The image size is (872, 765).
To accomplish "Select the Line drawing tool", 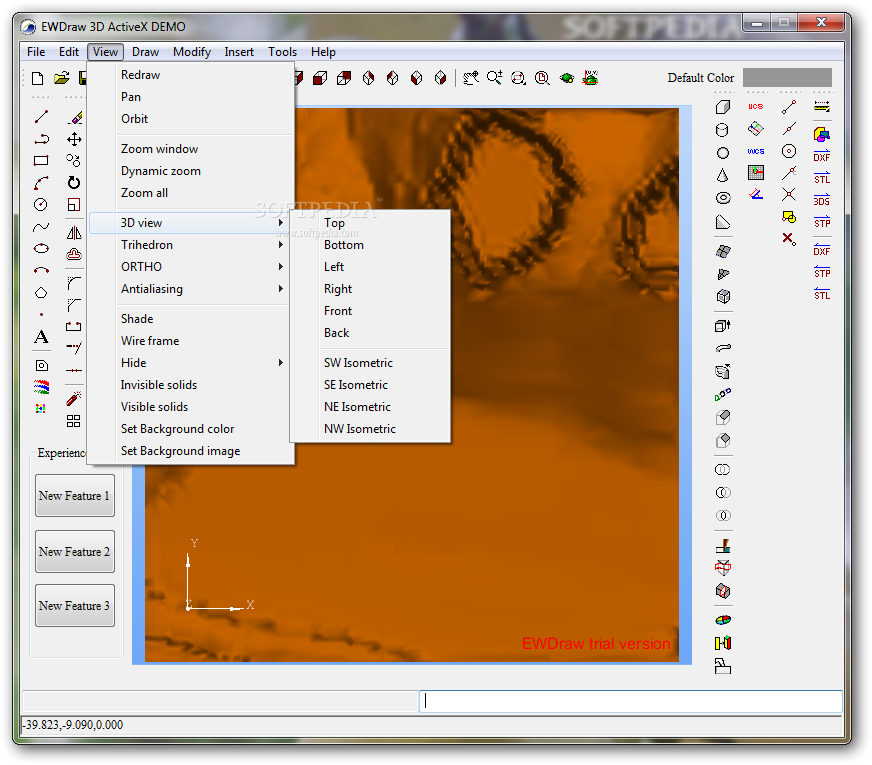I will click(x=41, y=117).
